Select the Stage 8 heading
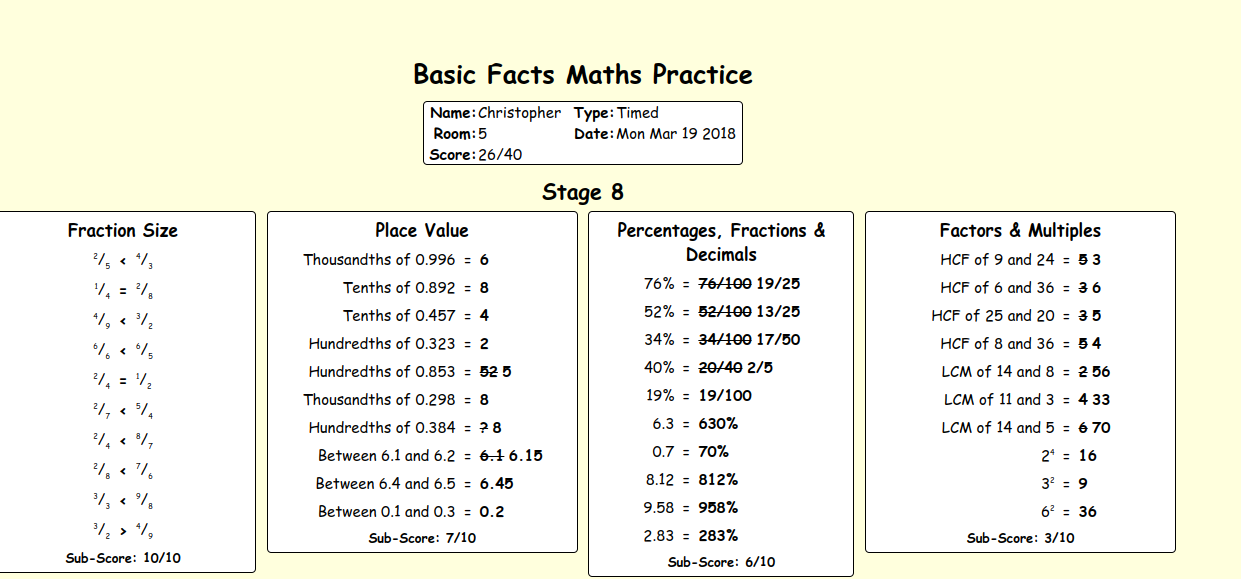Viewport: 1241px width, 579px height. (582, 192)
